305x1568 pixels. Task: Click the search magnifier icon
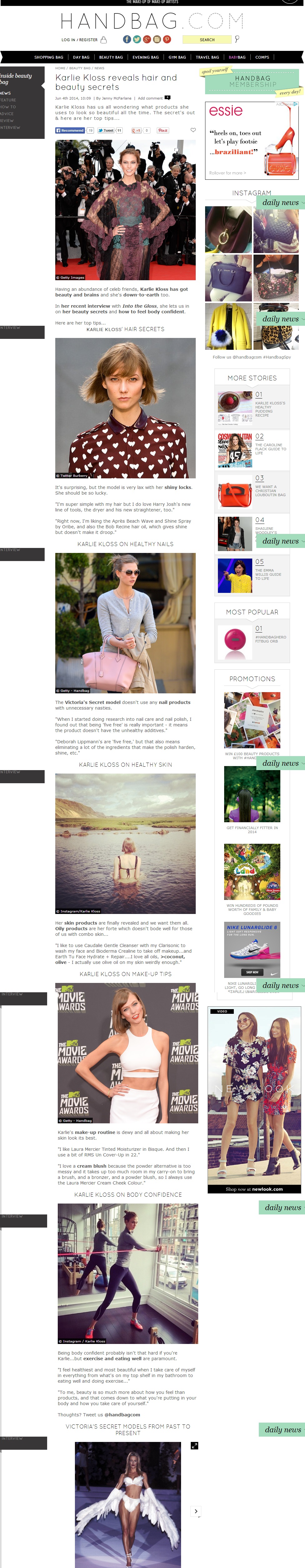[x=237, y=39]
